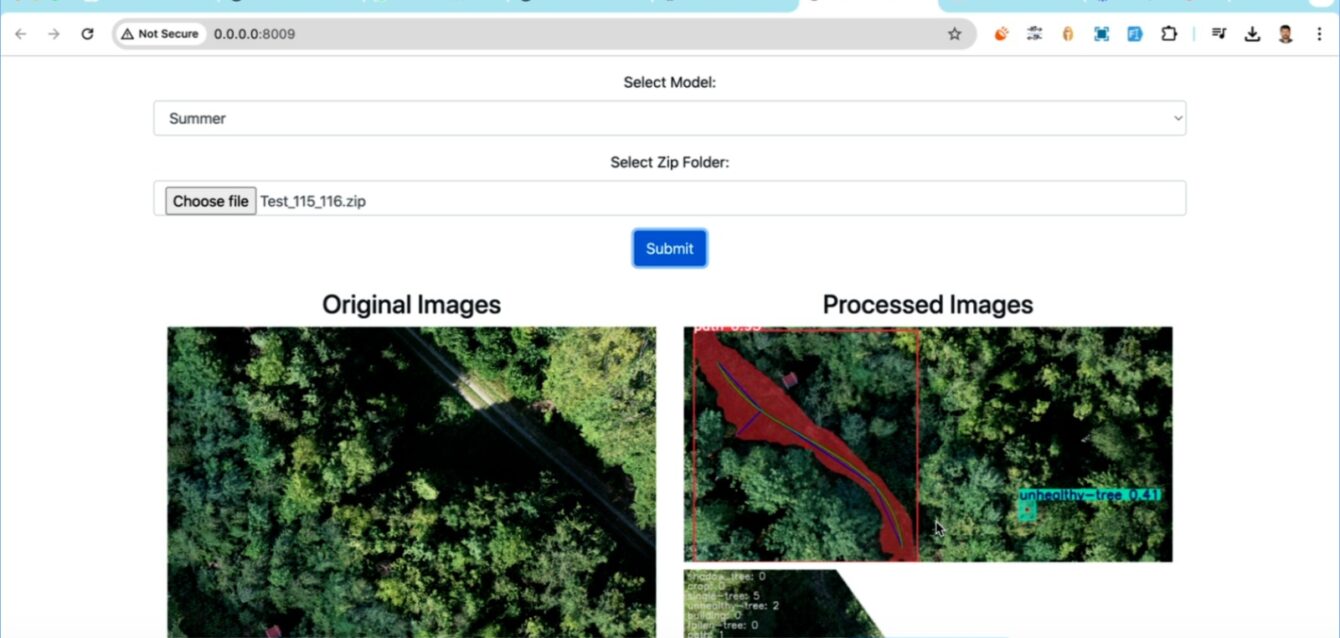Open the processed image with red path
Screen dimensions: 1340x638
coord(927,444)
